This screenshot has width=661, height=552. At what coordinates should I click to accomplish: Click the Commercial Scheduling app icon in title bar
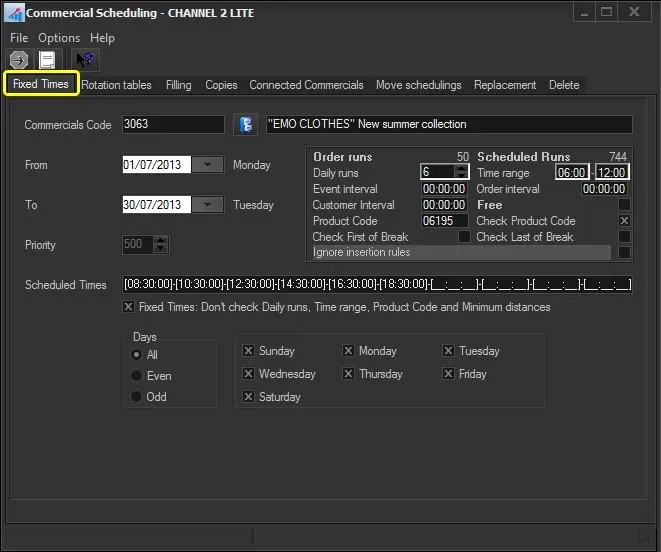click(x=12, y=13)
